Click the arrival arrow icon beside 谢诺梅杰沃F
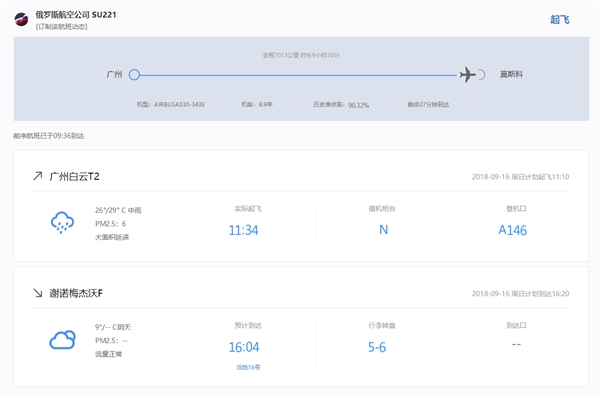The width and height of the screenshot is (600, 396). (x=38, y=293)
